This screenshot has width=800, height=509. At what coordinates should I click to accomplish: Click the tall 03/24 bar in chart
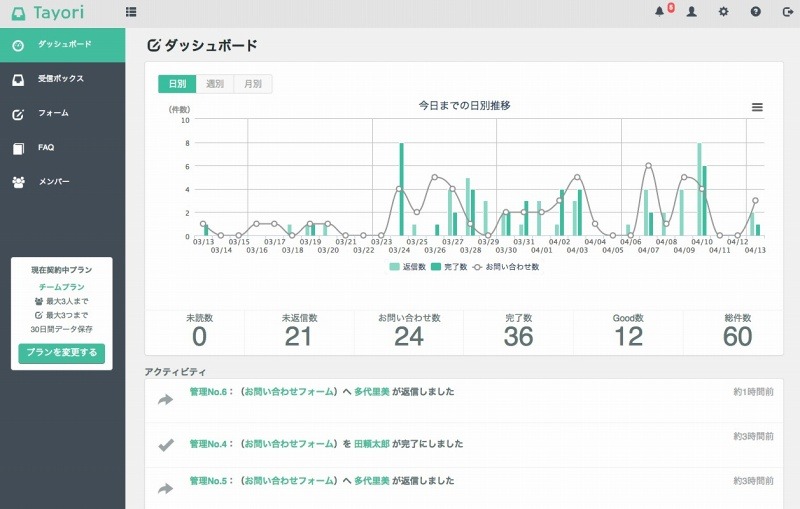tap(402, 189)
